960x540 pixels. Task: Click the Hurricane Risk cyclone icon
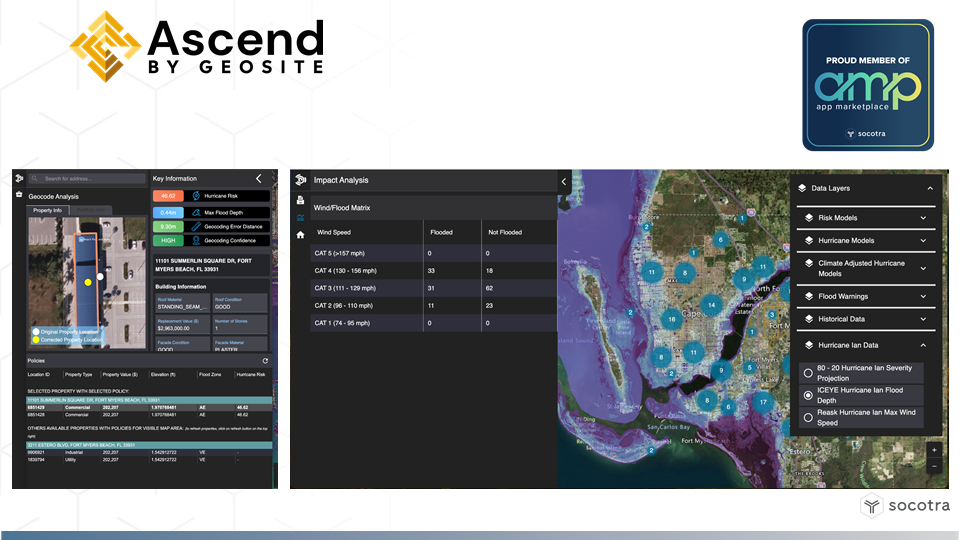[x=196, y=196]
